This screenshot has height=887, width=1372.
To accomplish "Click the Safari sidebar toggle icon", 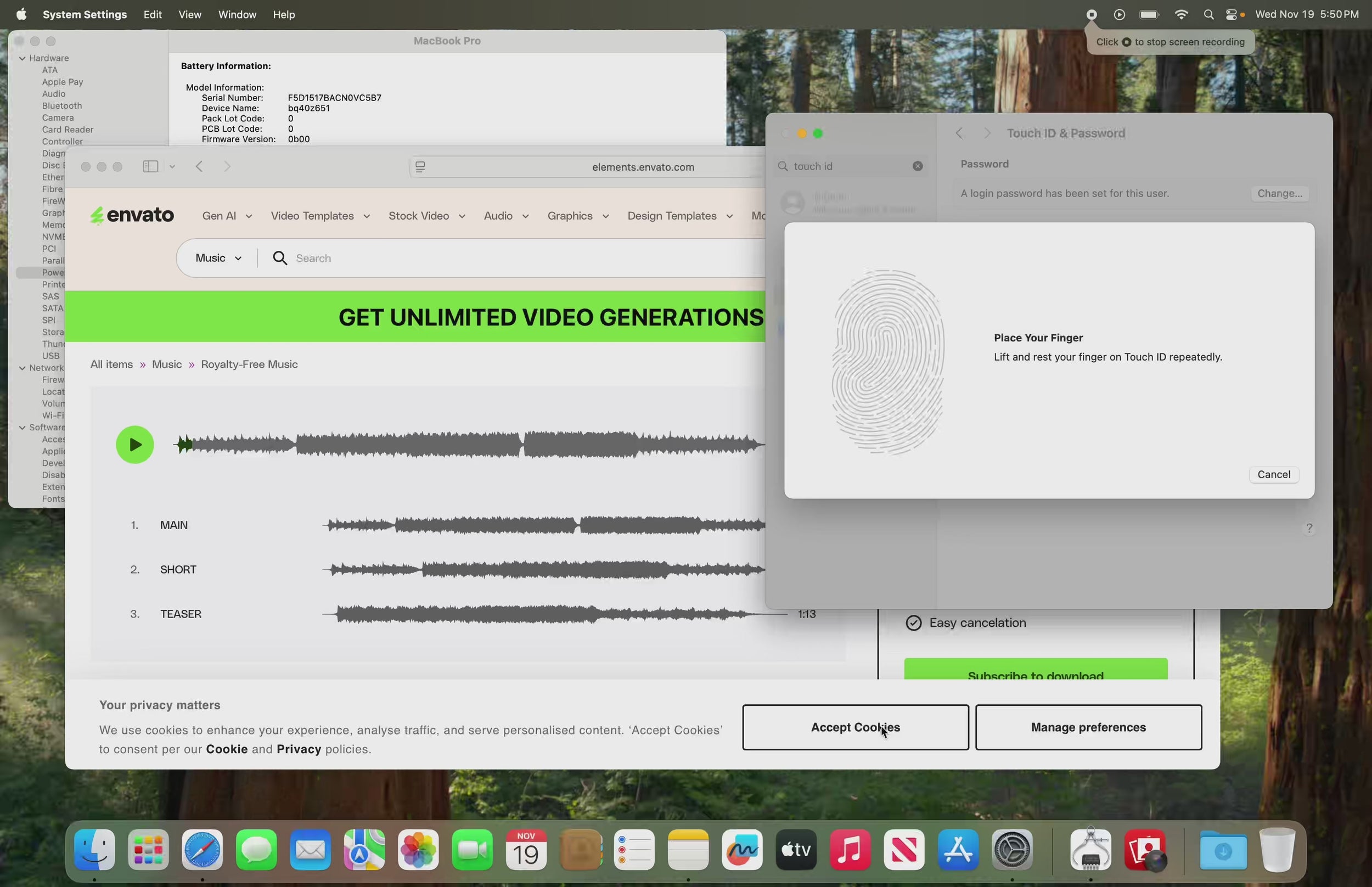I will pos(150,166).
